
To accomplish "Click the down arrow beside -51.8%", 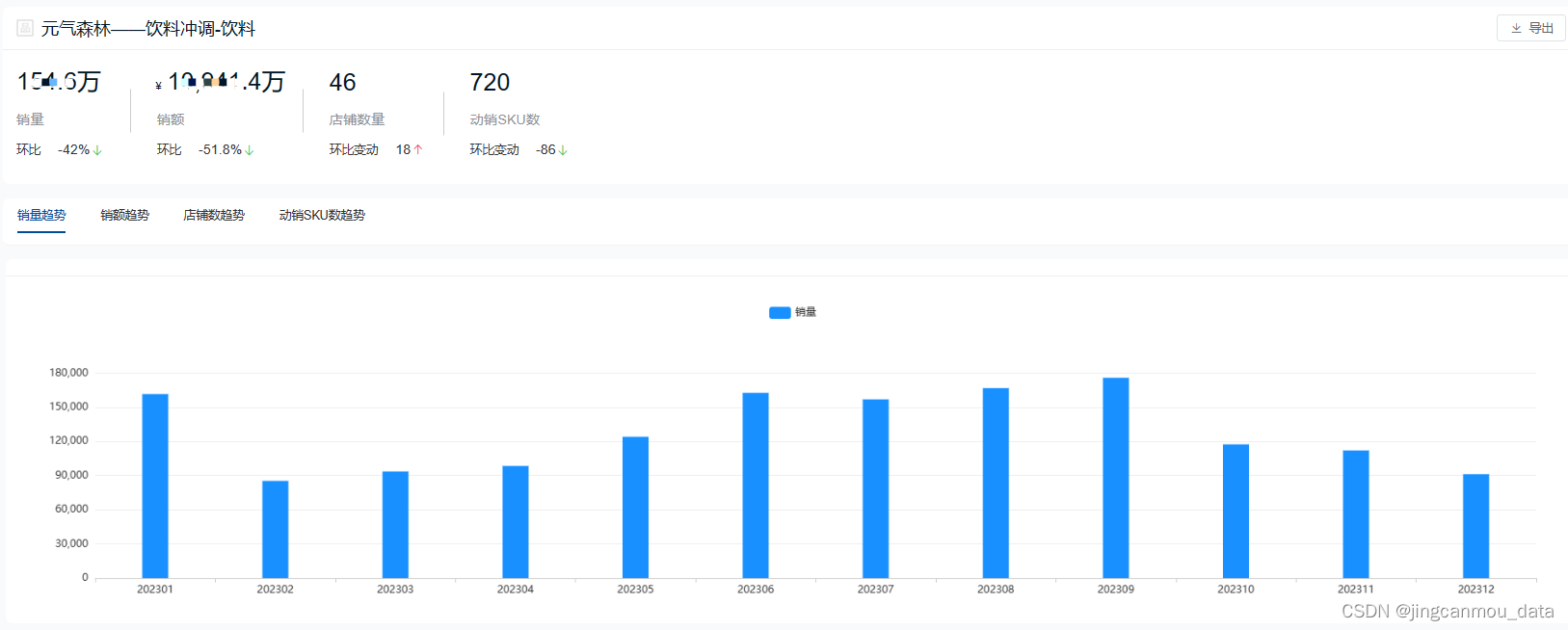I will (x=250, y=150).
